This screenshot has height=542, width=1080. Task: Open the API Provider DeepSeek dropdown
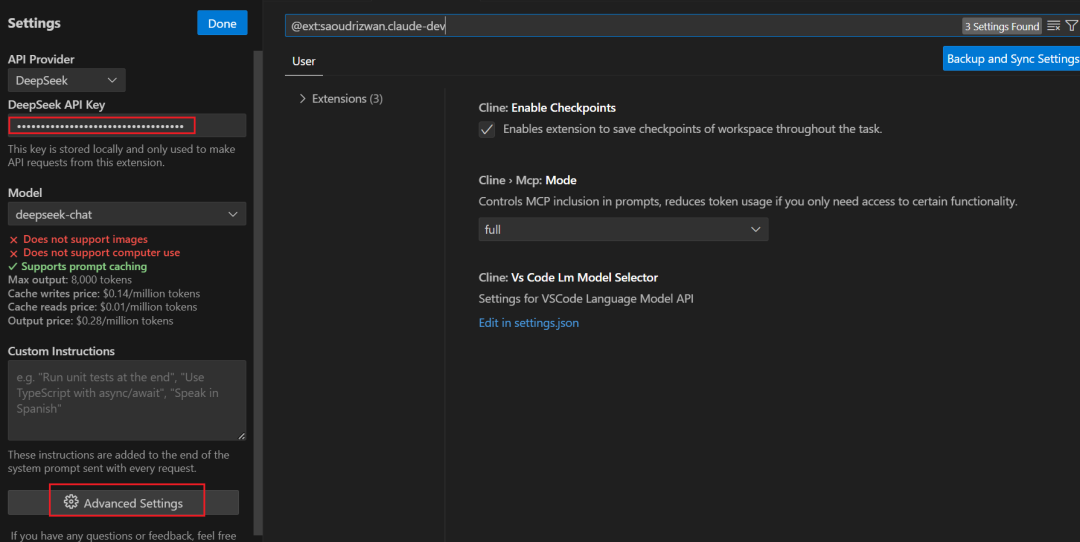(x=66, y=81)
